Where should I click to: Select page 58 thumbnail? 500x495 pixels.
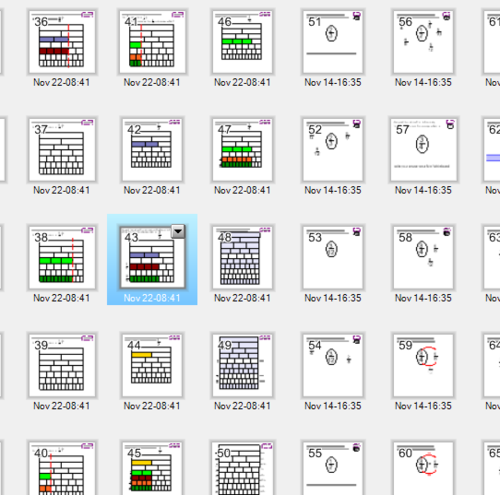423,257
